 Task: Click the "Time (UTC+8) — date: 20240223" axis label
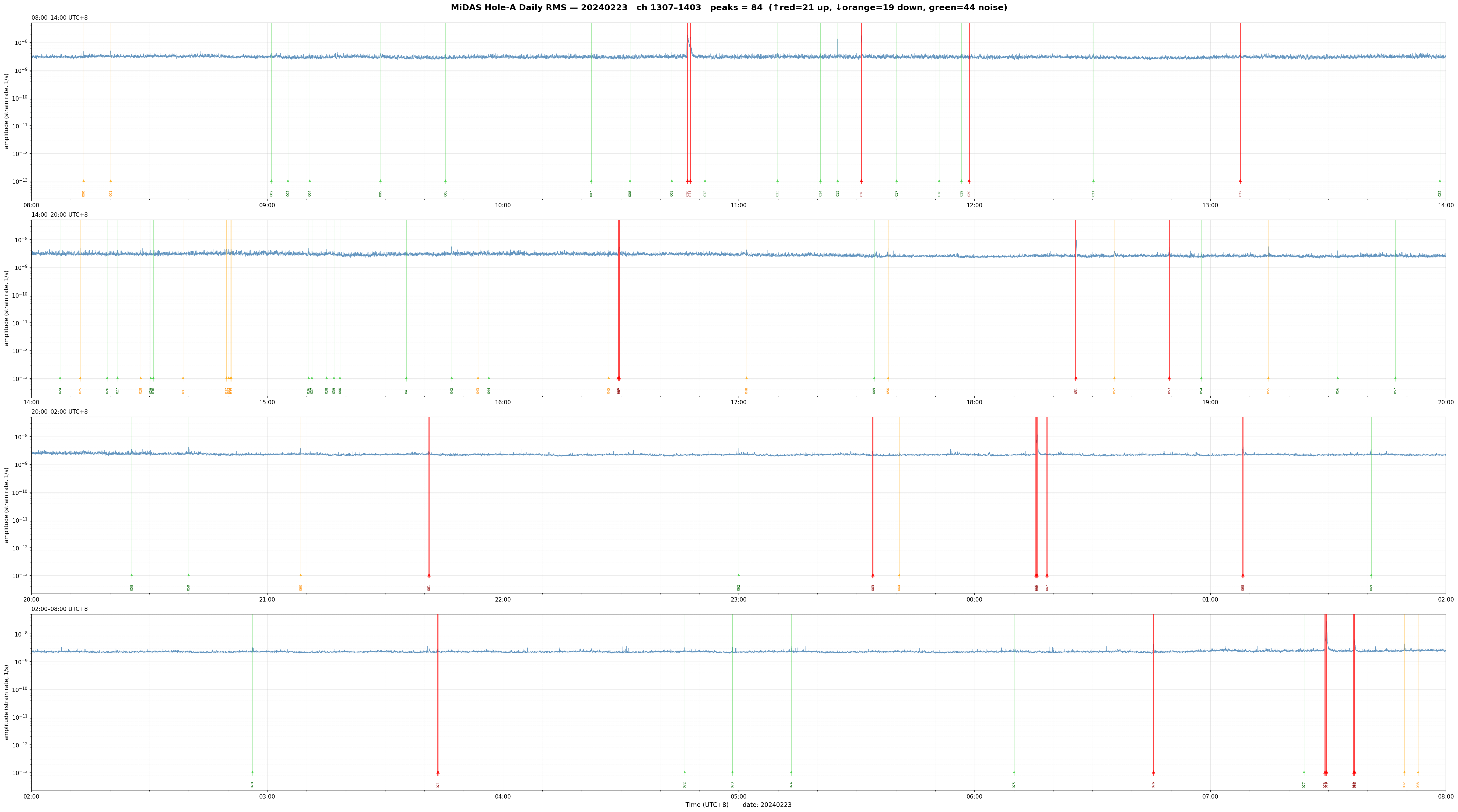739,805
